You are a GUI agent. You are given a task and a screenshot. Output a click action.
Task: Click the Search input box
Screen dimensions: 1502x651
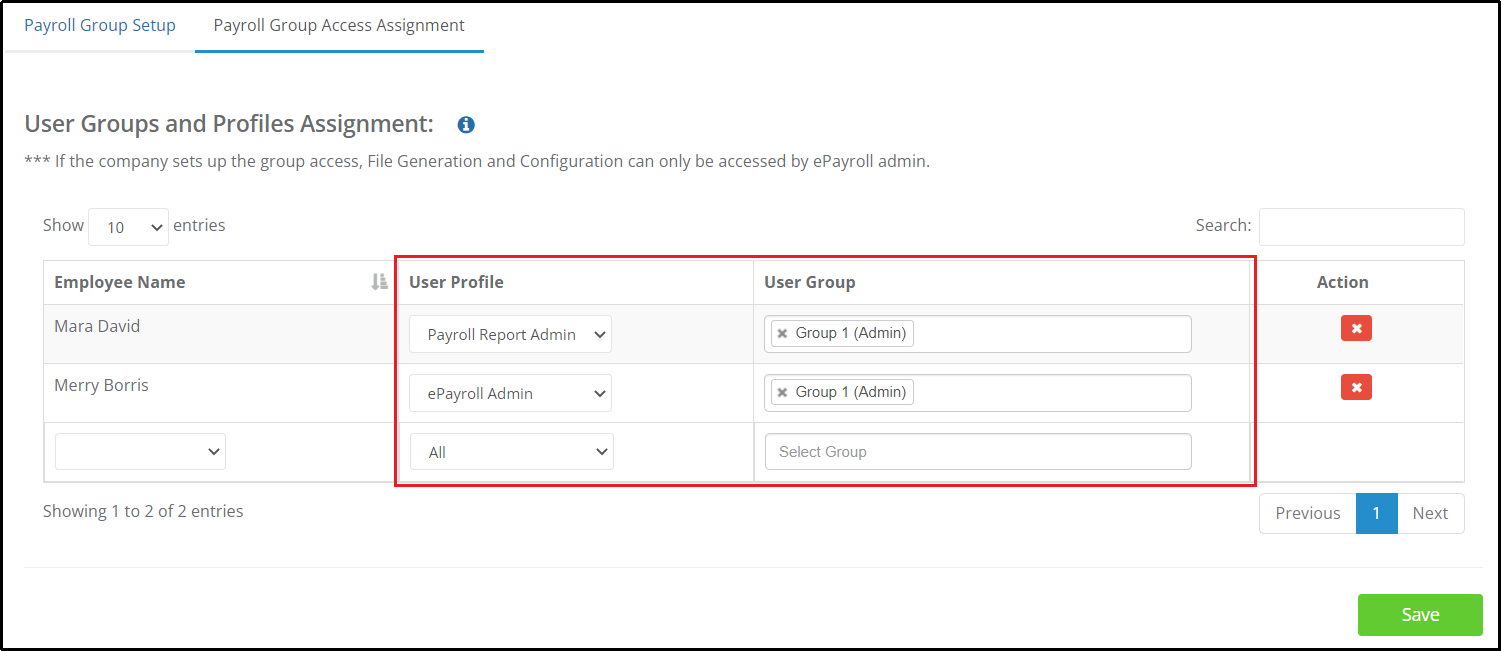(1361, 227)
